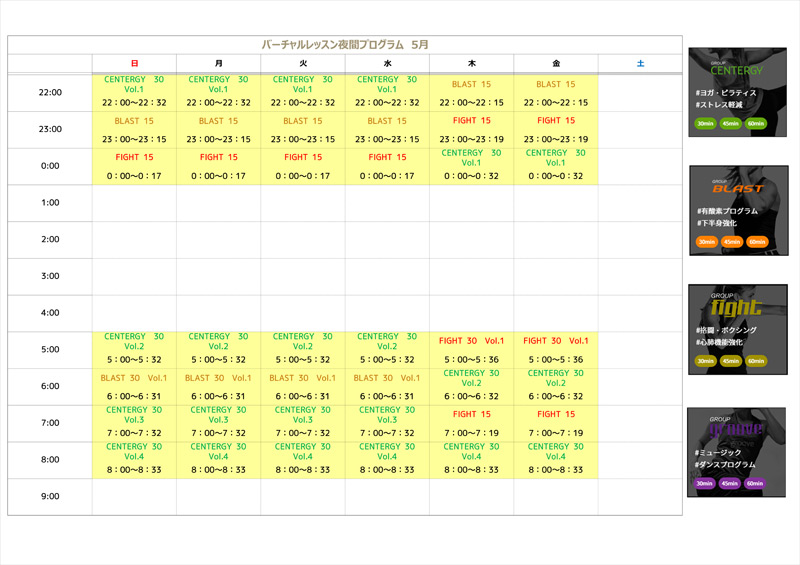Click the Group Fight program logo
The image size is (800, 565).
coord(738,306)
